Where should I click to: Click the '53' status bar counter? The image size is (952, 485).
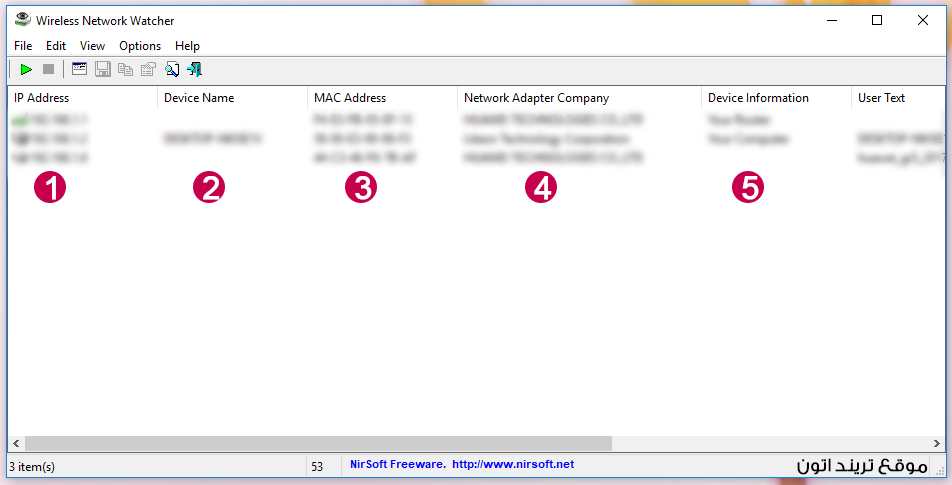point(317,467)
